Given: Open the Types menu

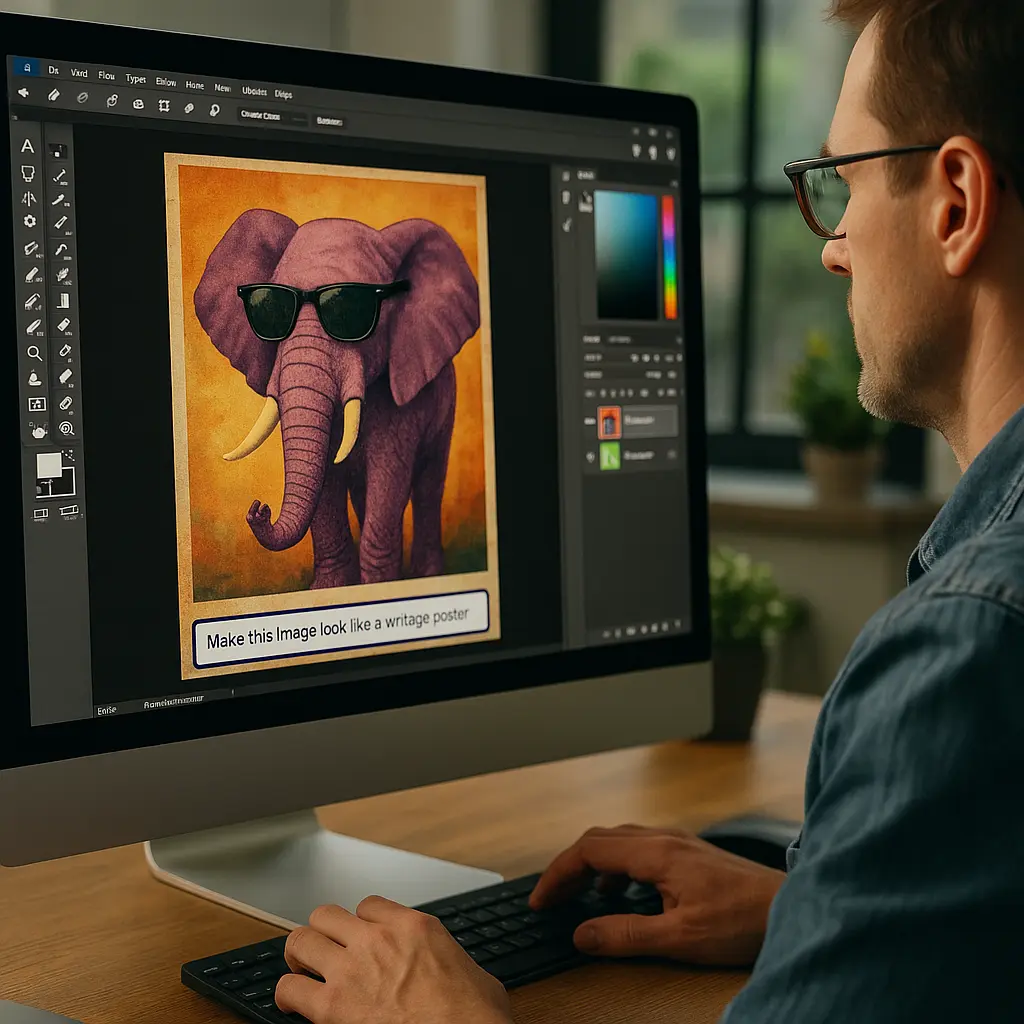Looking at the screenshot, I should pos(136,79).
